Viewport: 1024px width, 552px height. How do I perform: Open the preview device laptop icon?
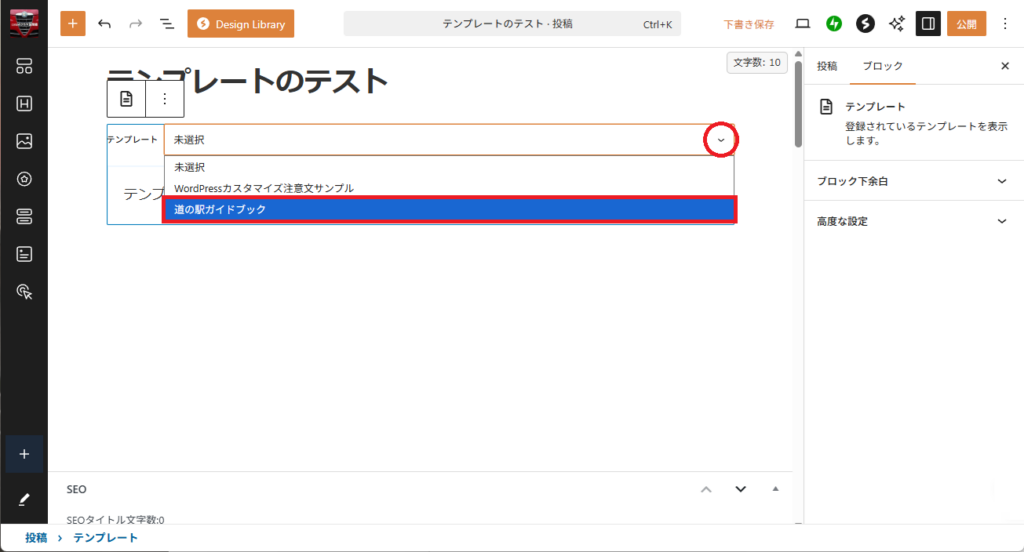(803, 24)
